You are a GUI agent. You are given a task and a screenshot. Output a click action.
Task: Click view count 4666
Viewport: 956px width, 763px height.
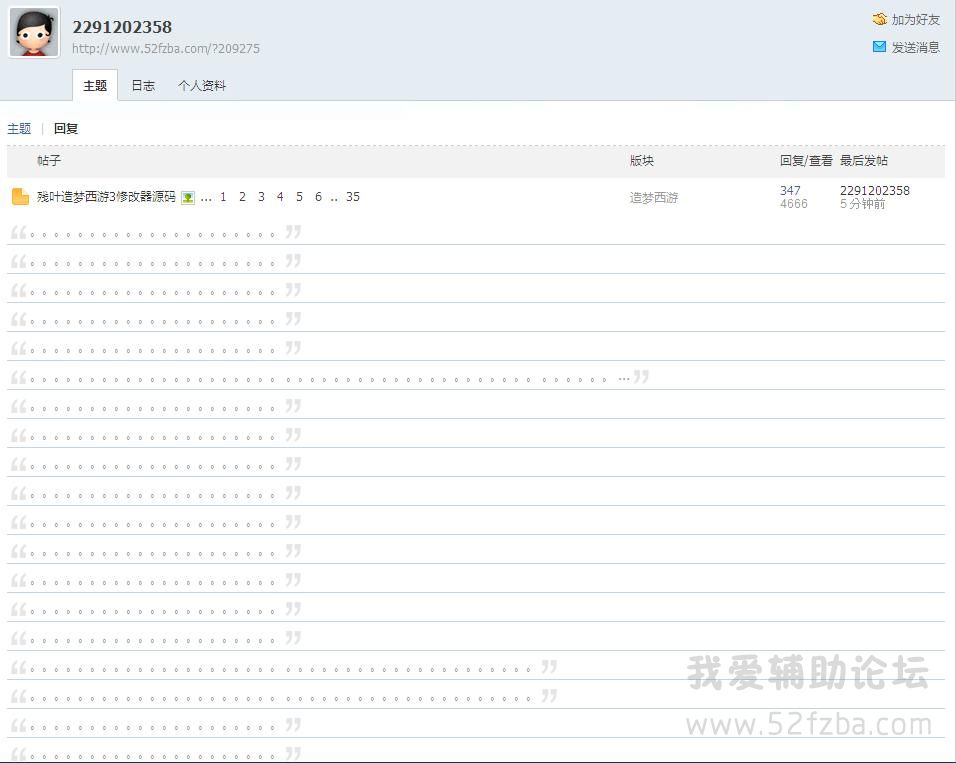(793, 204)
